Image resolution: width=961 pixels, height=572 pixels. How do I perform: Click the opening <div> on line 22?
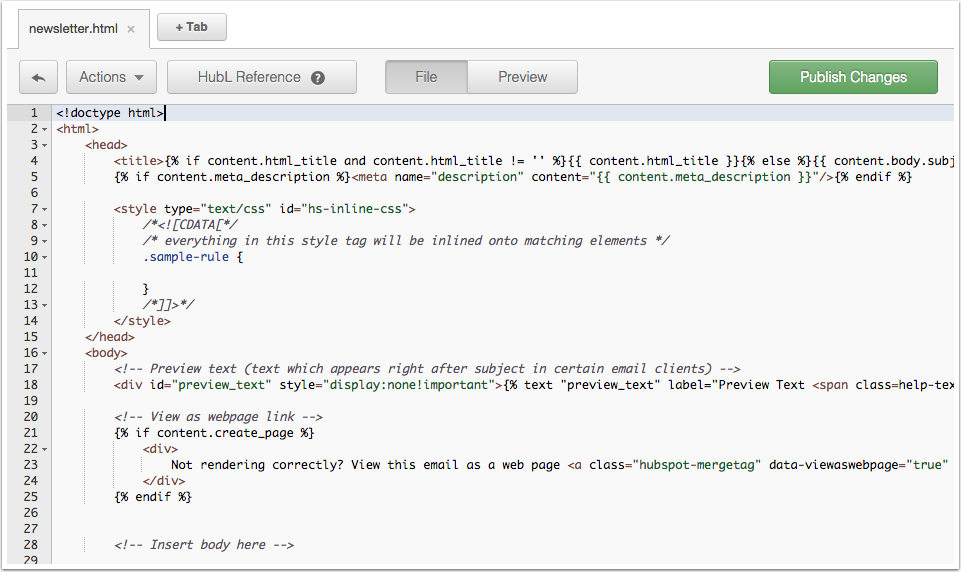160,449
